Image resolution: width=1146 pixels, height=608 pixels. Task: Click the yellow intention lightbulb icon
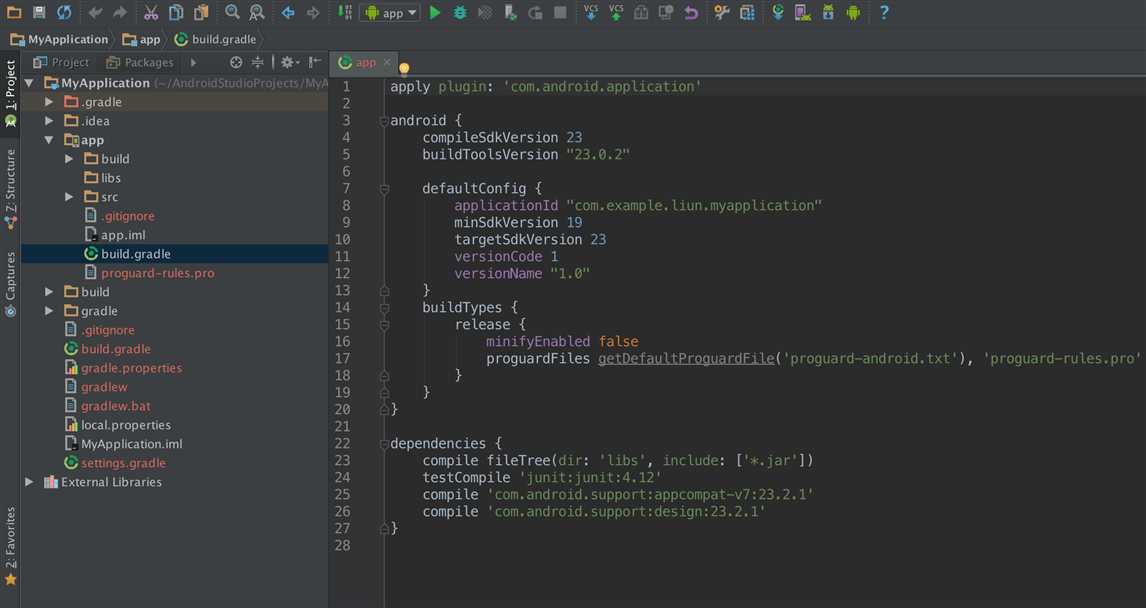403,69
